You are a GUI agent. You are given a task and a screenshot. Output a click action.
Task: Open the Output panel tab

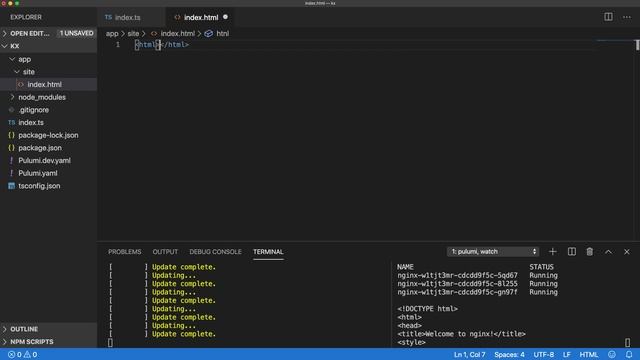pos(165,252)
